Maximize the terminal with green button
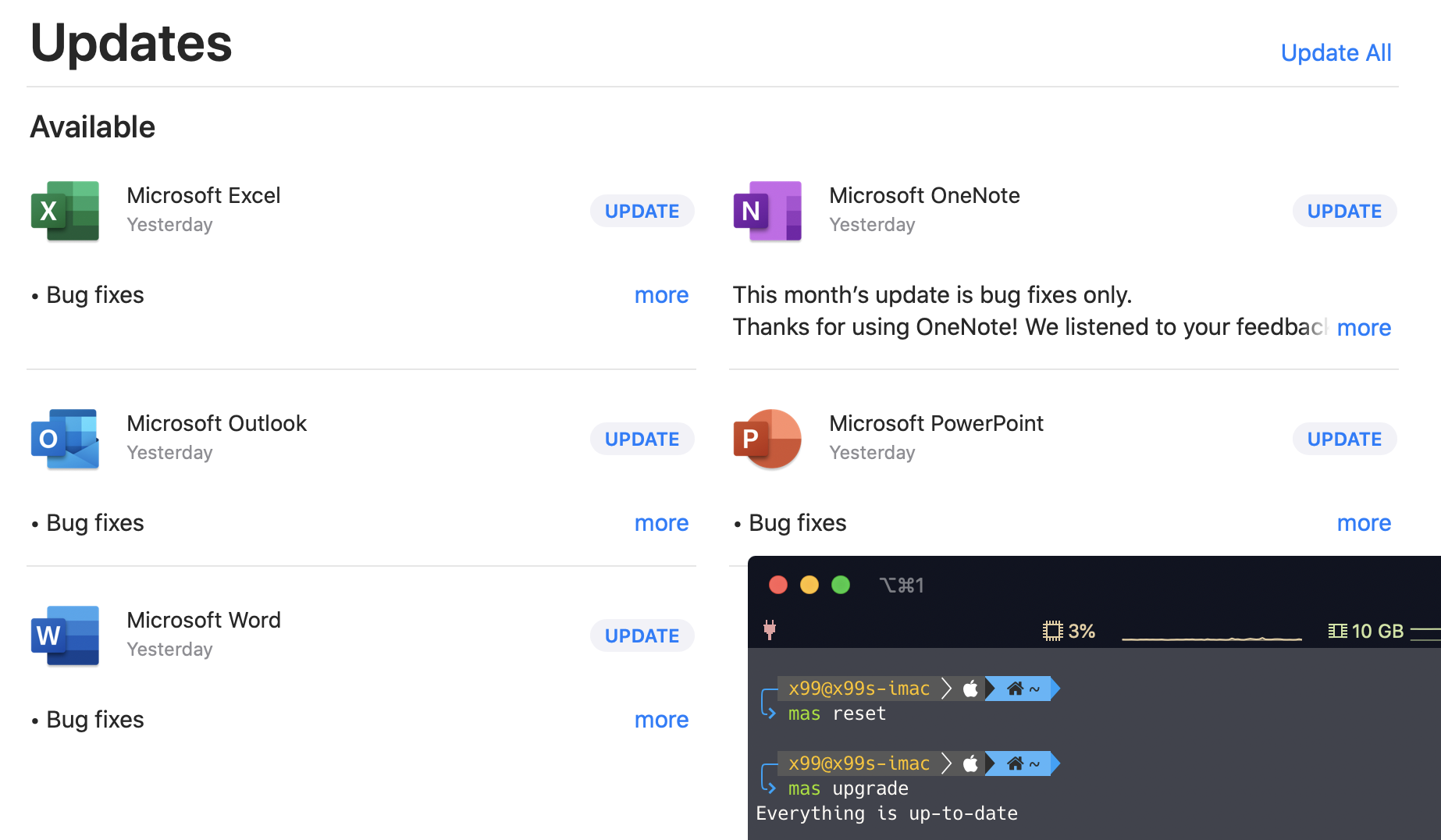Viewport: 1441px width, 840px height. 841,585
